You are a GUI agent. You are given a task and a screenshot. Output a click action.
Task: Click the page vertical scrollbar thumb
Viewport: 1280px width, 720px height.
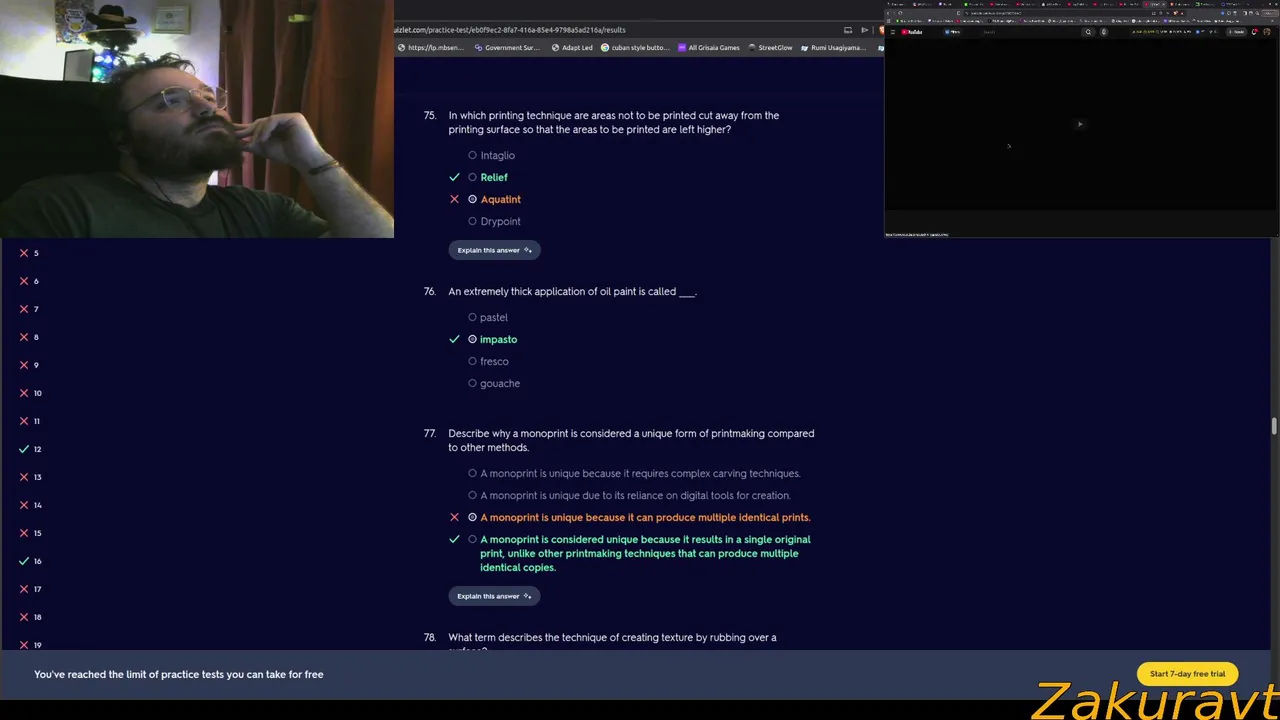click(x=1274, y=427)
